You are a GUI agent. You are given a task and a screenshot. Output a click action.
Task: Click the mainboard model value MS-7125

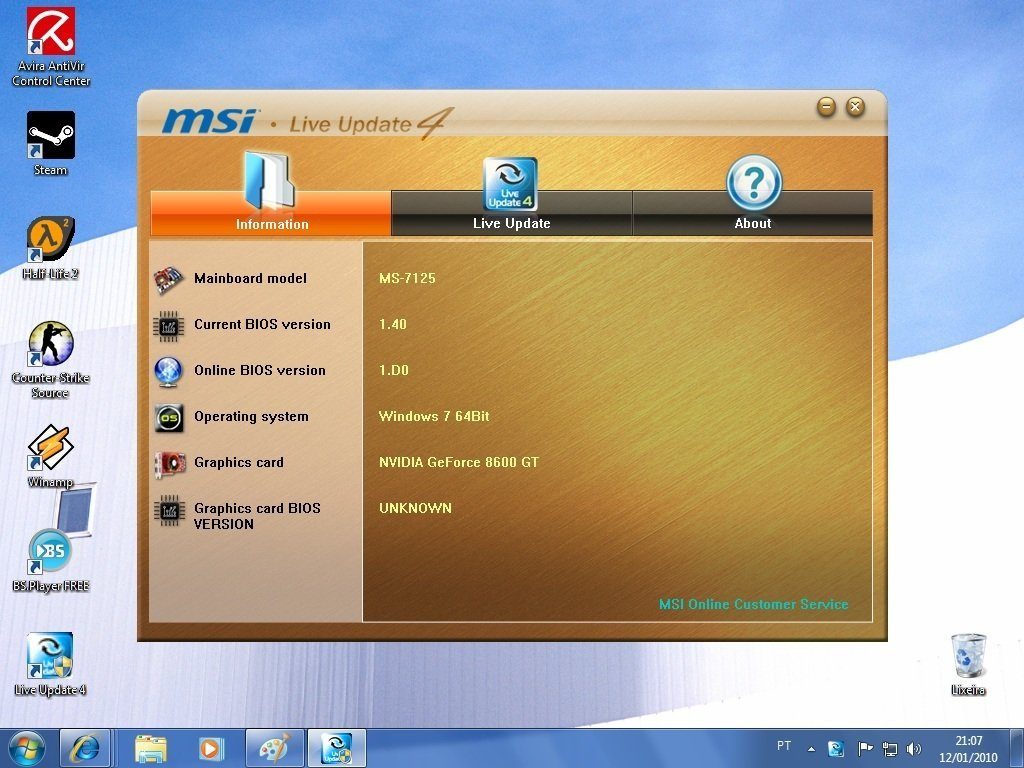pyautogui.click(x=407, y=278)
